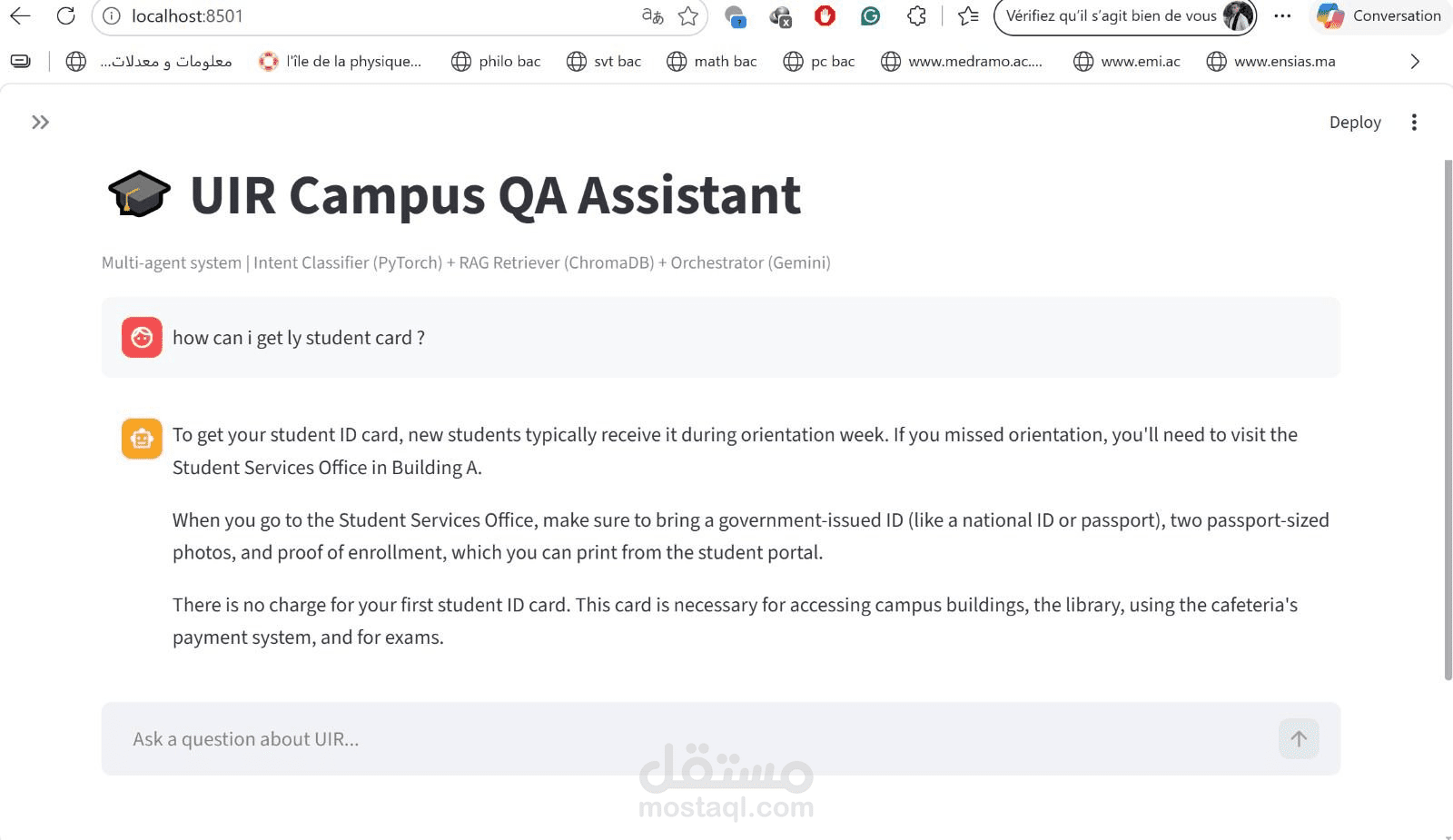Open the 'www.ensias.ma' bookmark
Screen dimensions: 1453x840
tap(1271, 61)
